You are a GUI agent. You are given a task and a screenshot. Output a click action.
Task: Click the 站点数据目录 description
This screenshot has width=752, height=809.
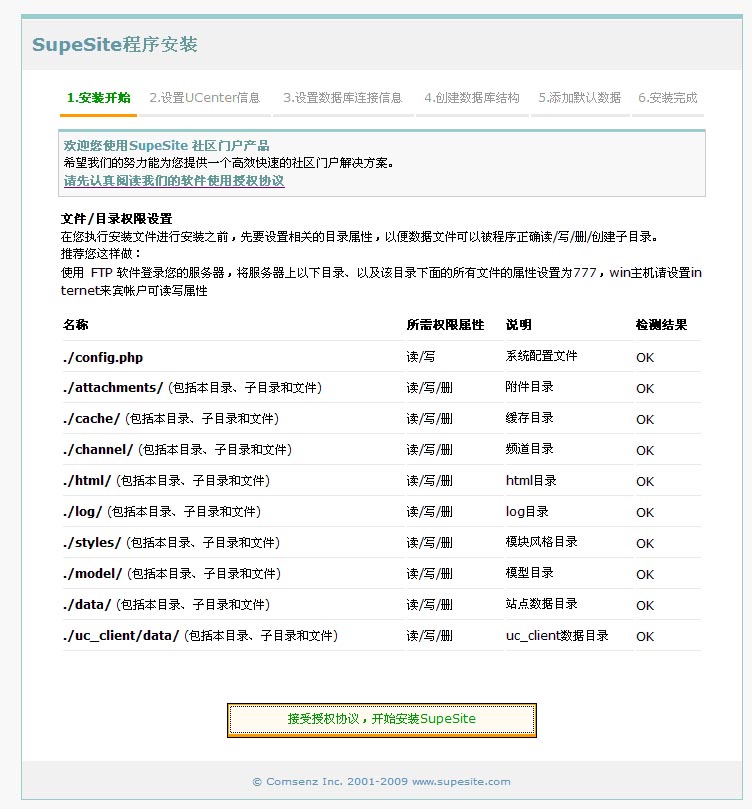click(x=542, y=603)
